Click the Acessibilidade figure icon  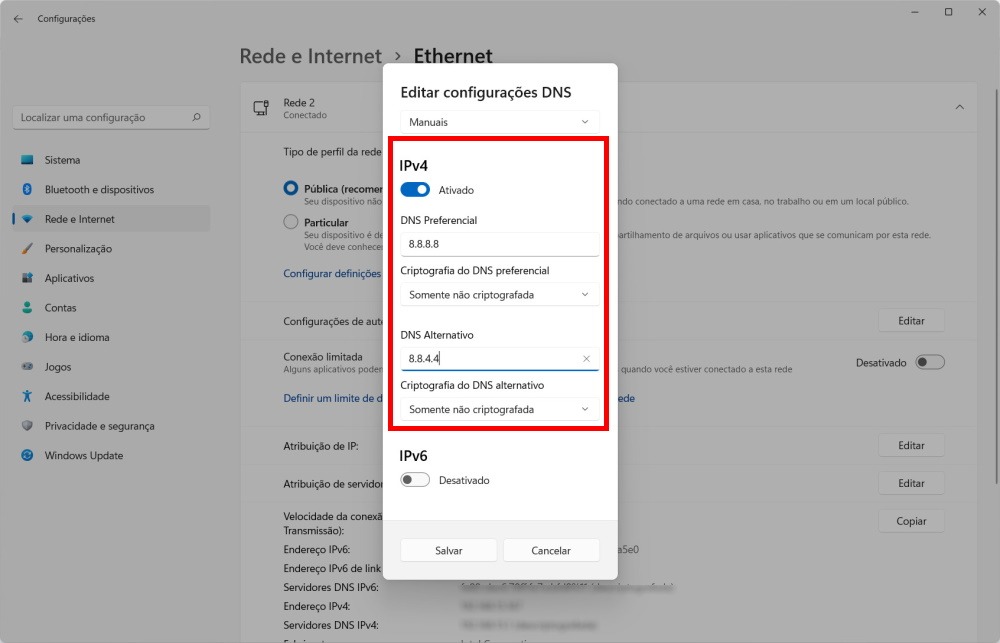tap(27, 396)
